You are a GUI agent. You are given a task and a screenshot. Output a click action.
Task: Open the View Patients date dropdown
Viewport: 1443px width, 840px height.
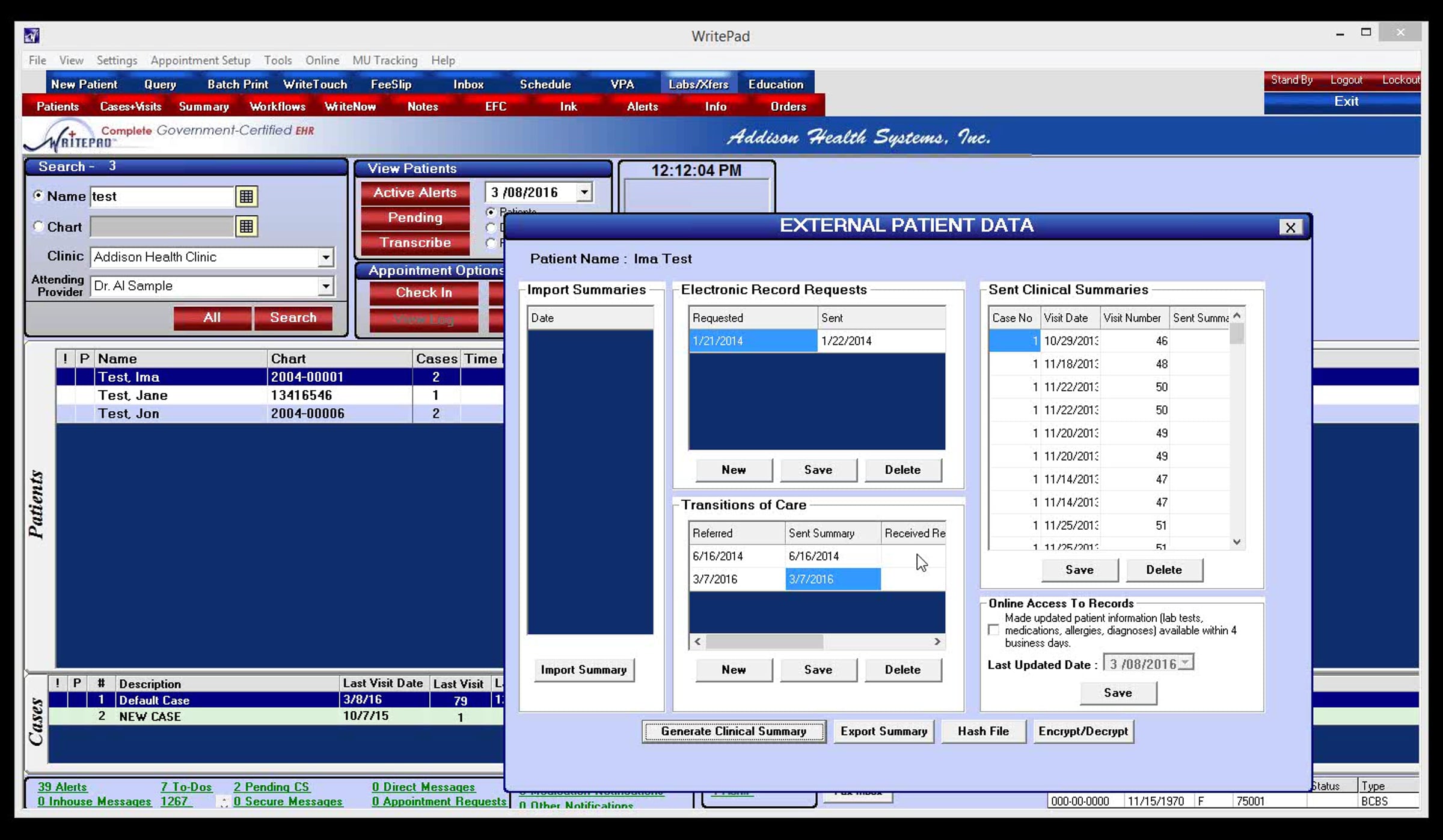584,192
